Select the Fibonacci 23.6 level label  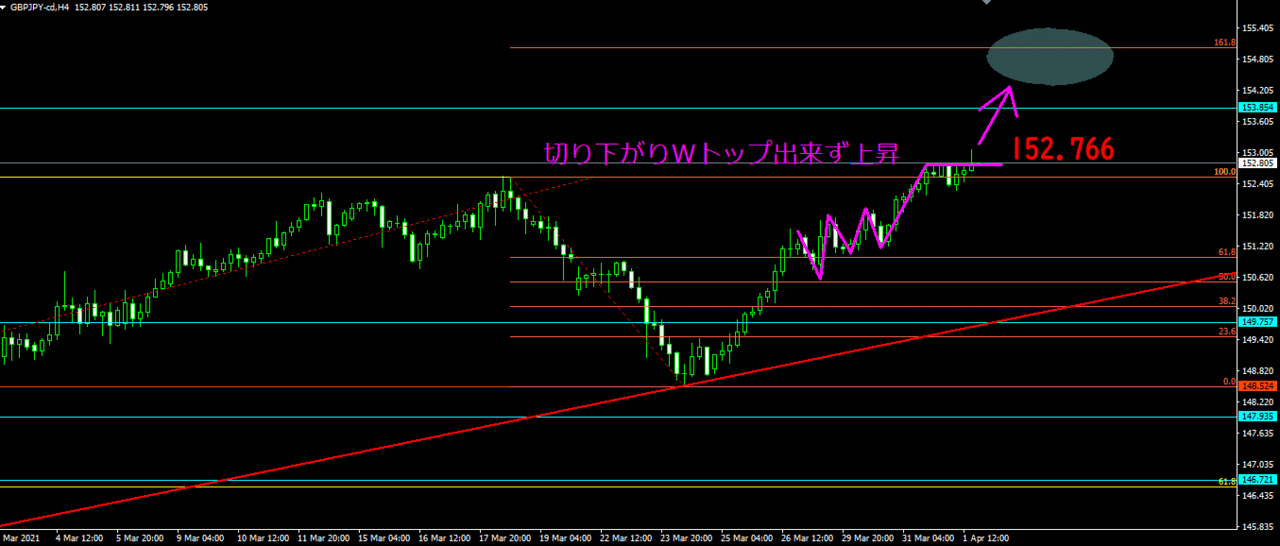[x=1229, y=331]
